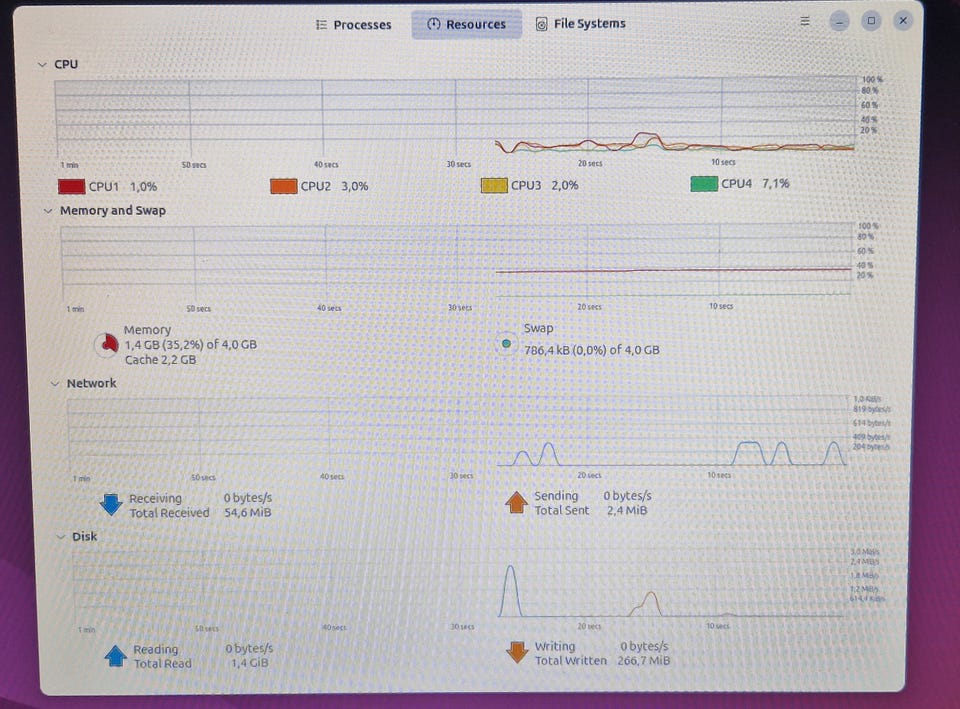Open the hamburger menu in the header bar
The image size is (960, 709).
(805, 21)
